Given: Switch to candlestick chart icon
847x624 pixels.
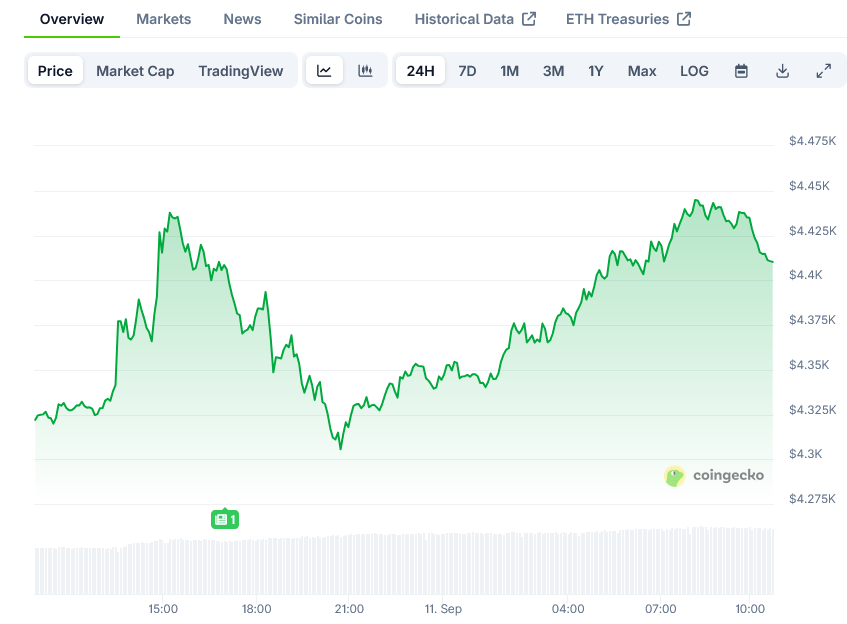Looking at the screenshot, I should point(365,71).
